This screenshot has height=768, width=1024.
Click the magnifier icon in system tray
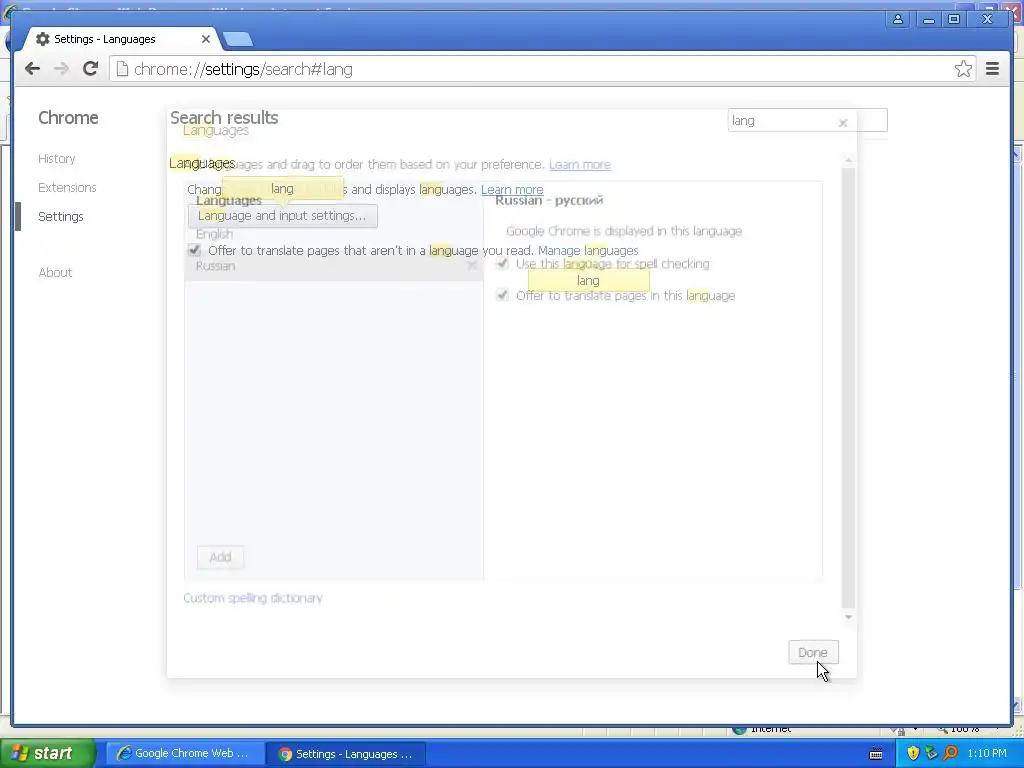(x=950, y=753)
